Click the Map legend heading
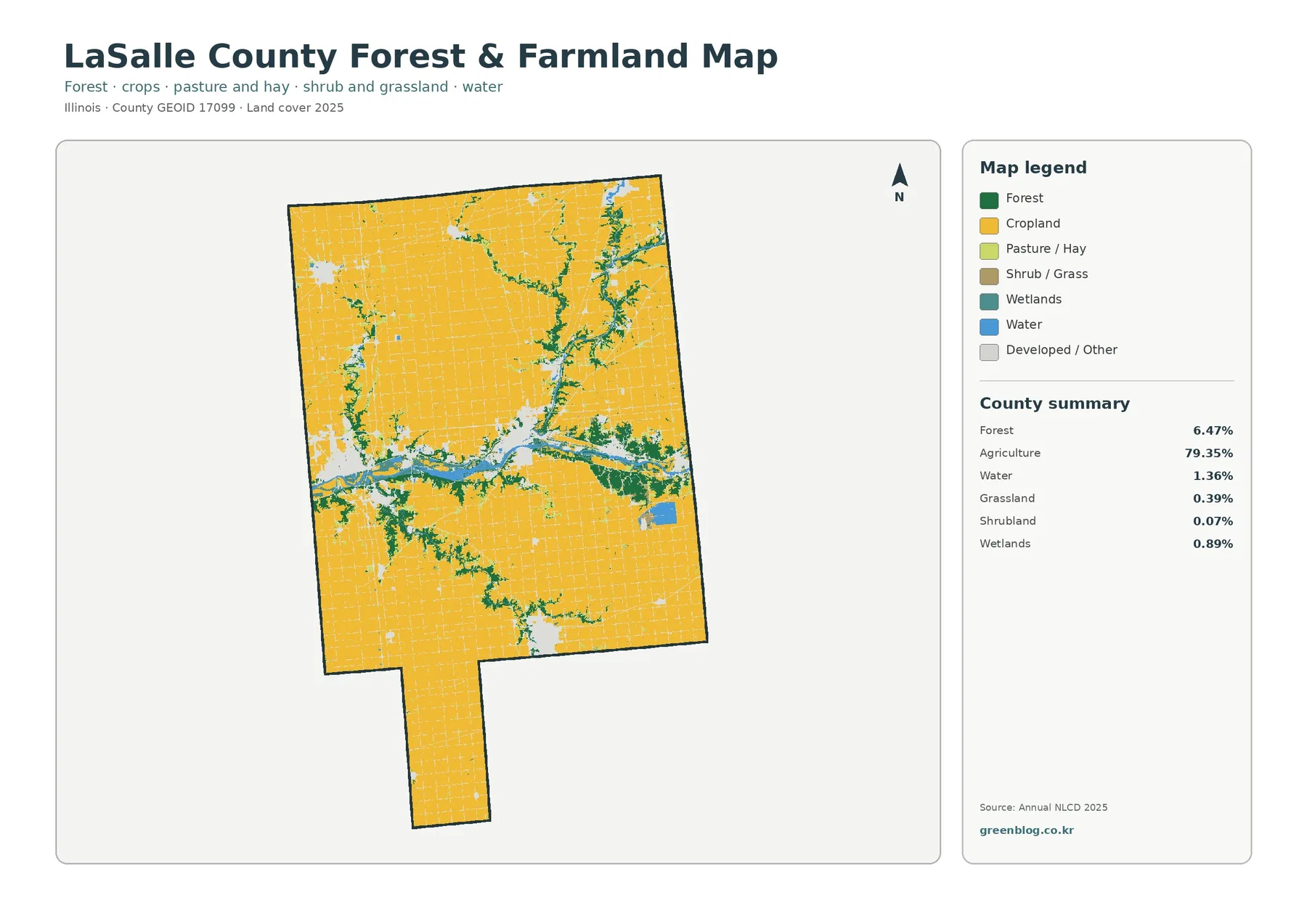This screenshot has height=924, width=1307. [1033, 168]
